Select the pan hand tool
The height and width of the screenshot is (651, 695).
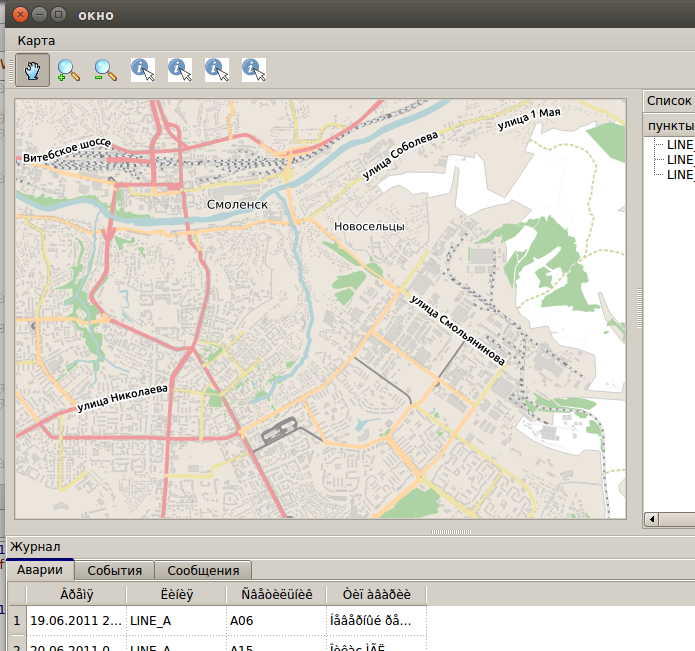point(33,70)
